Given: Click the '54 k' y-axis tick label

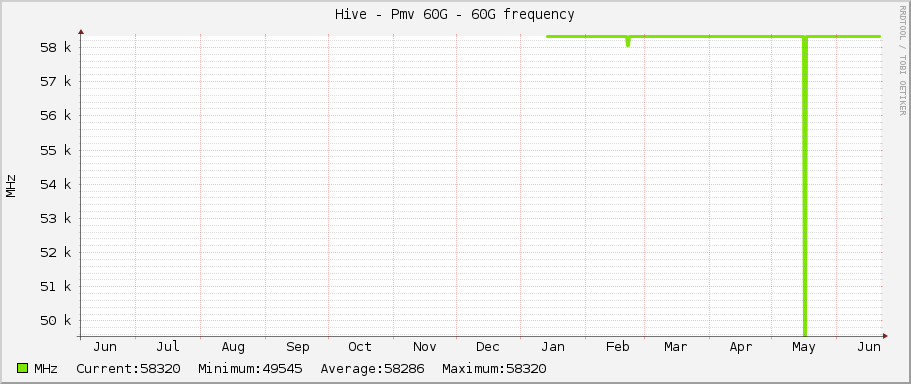Looking at the screenshot, I should [56, 185].
